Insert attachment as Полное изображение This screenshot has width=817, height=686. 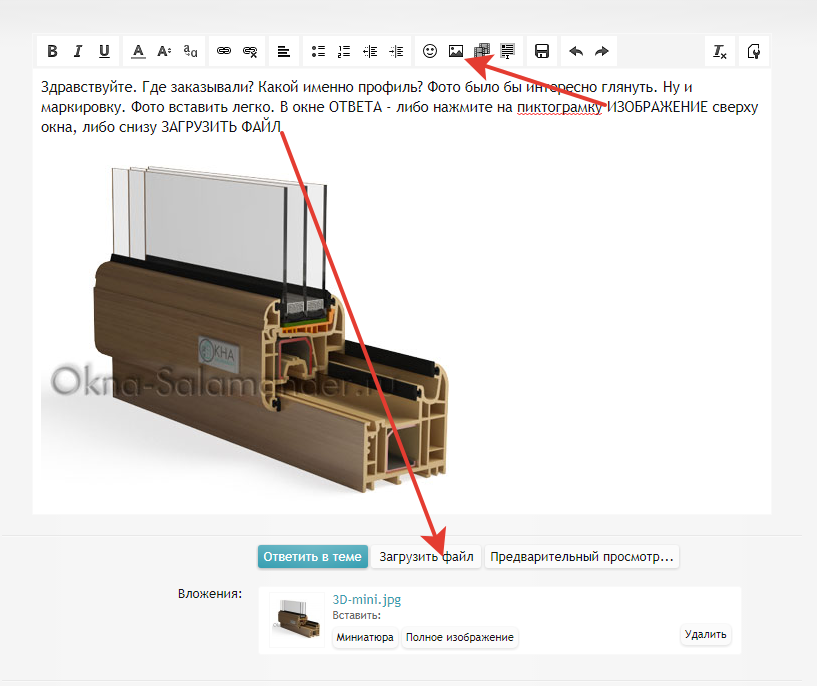point(460,637)
